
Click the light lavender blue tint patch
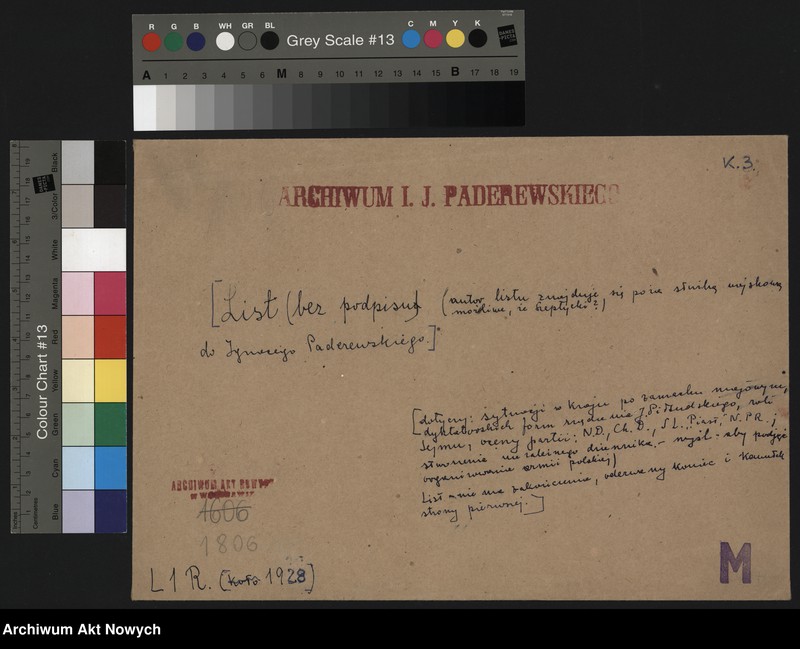[x=78, y=511]
